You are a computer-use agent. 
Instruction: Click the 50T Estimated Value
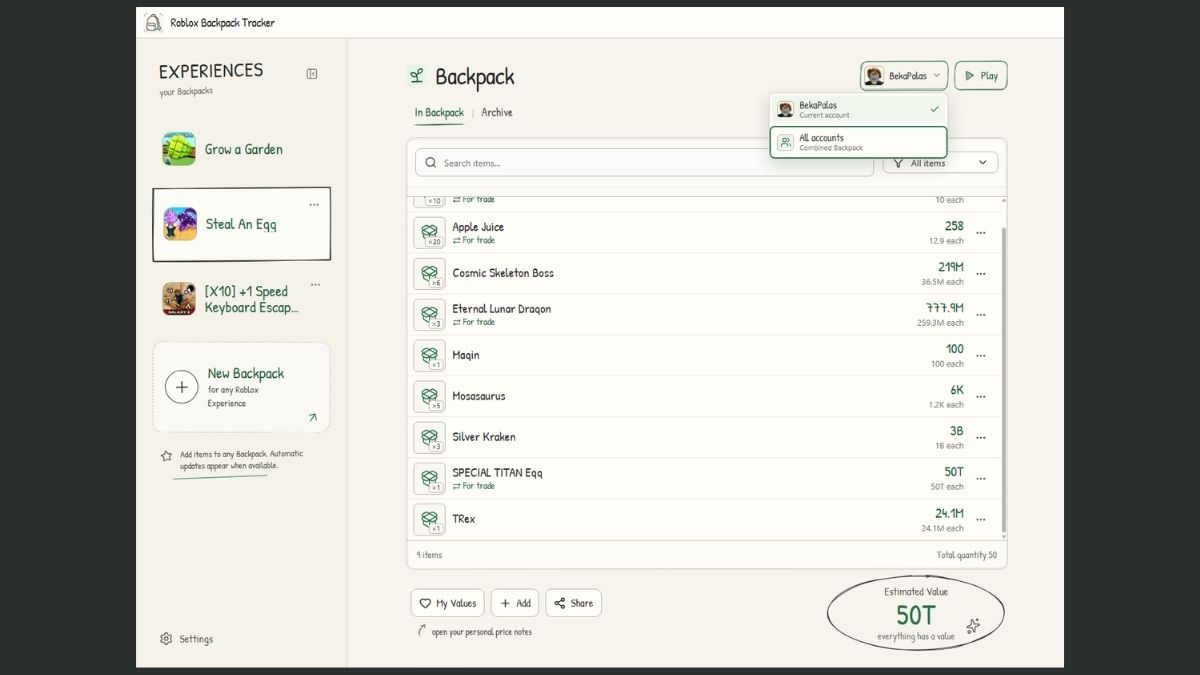pos(916,614)
